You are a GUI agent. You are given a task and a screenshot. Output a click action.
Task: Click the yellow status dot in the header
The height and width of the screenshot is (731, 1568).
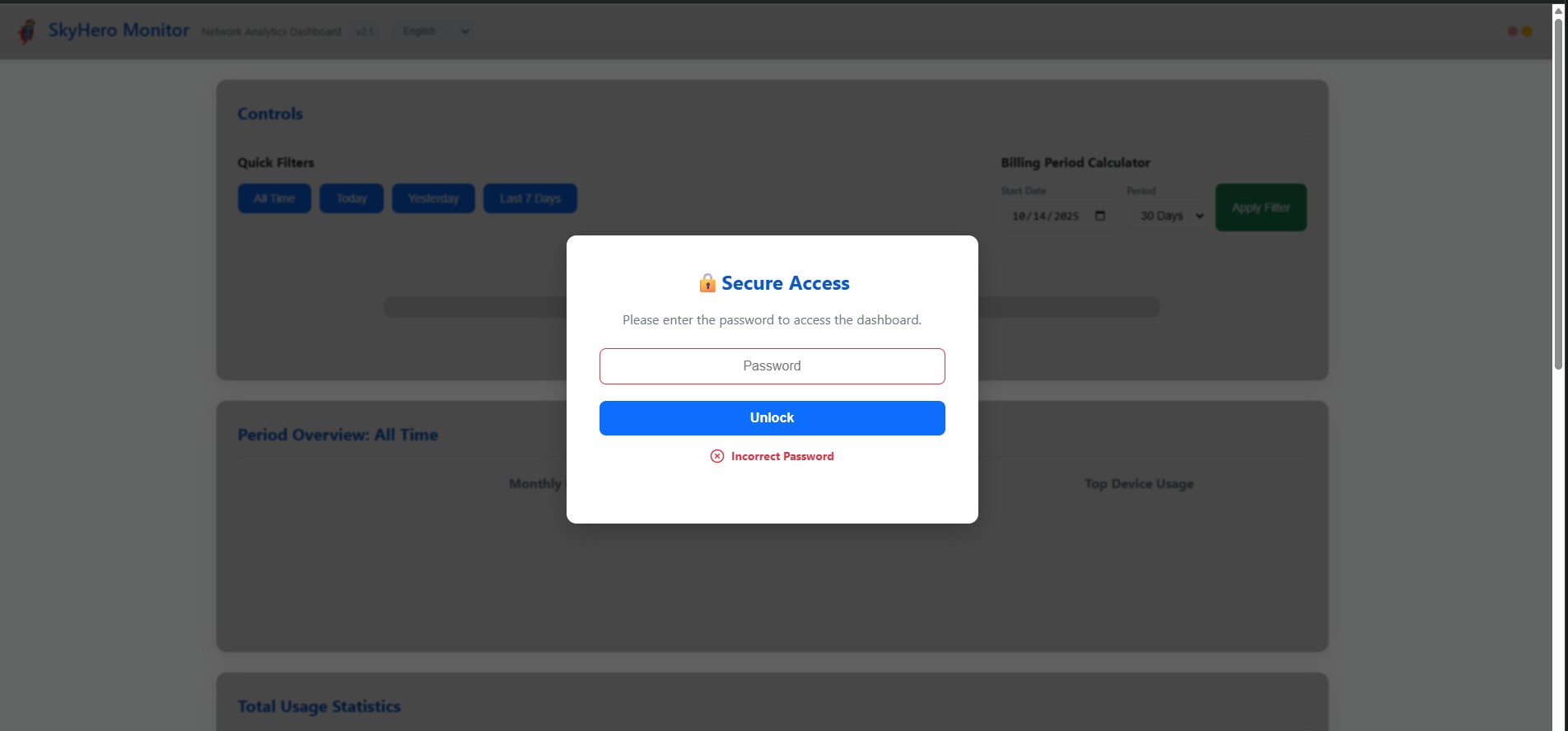point(1527,31)
